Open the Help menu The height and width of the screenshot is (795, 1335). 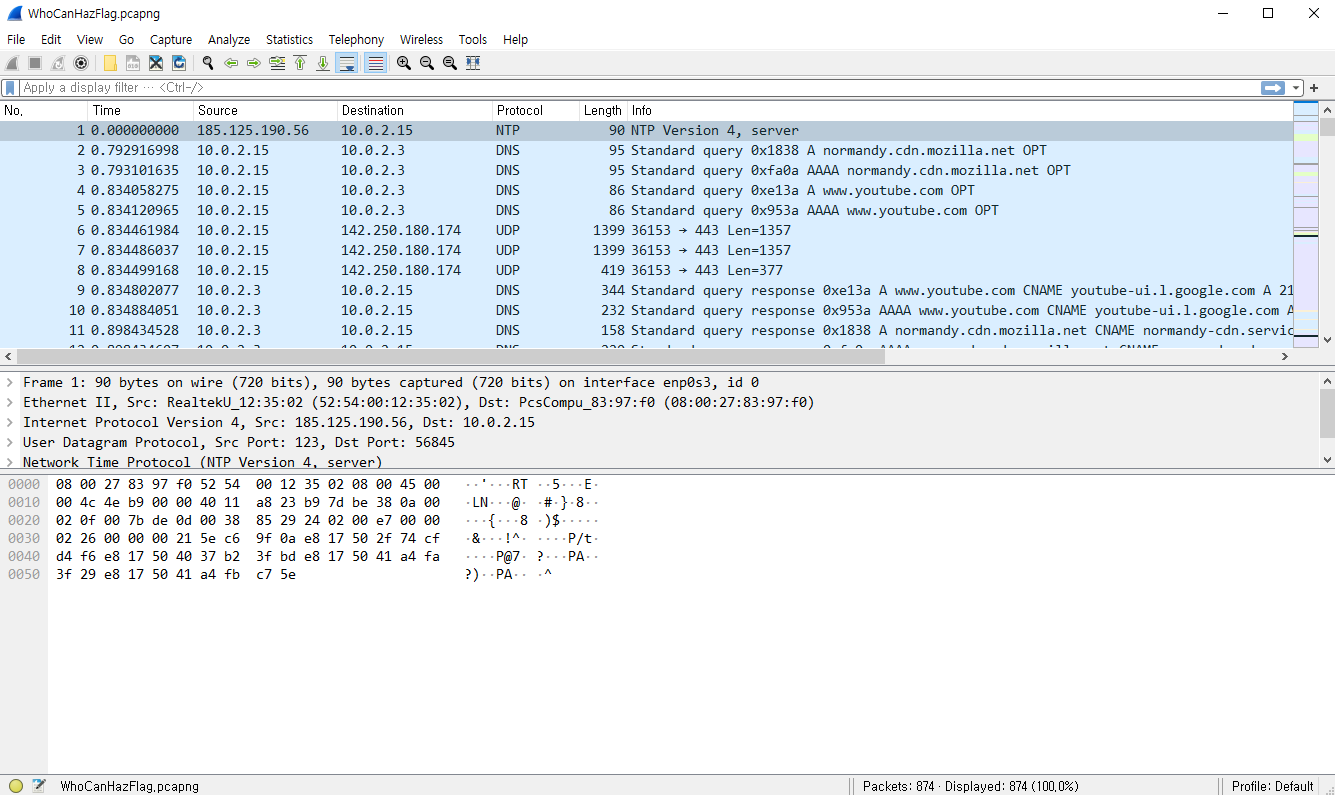point(515,40)
